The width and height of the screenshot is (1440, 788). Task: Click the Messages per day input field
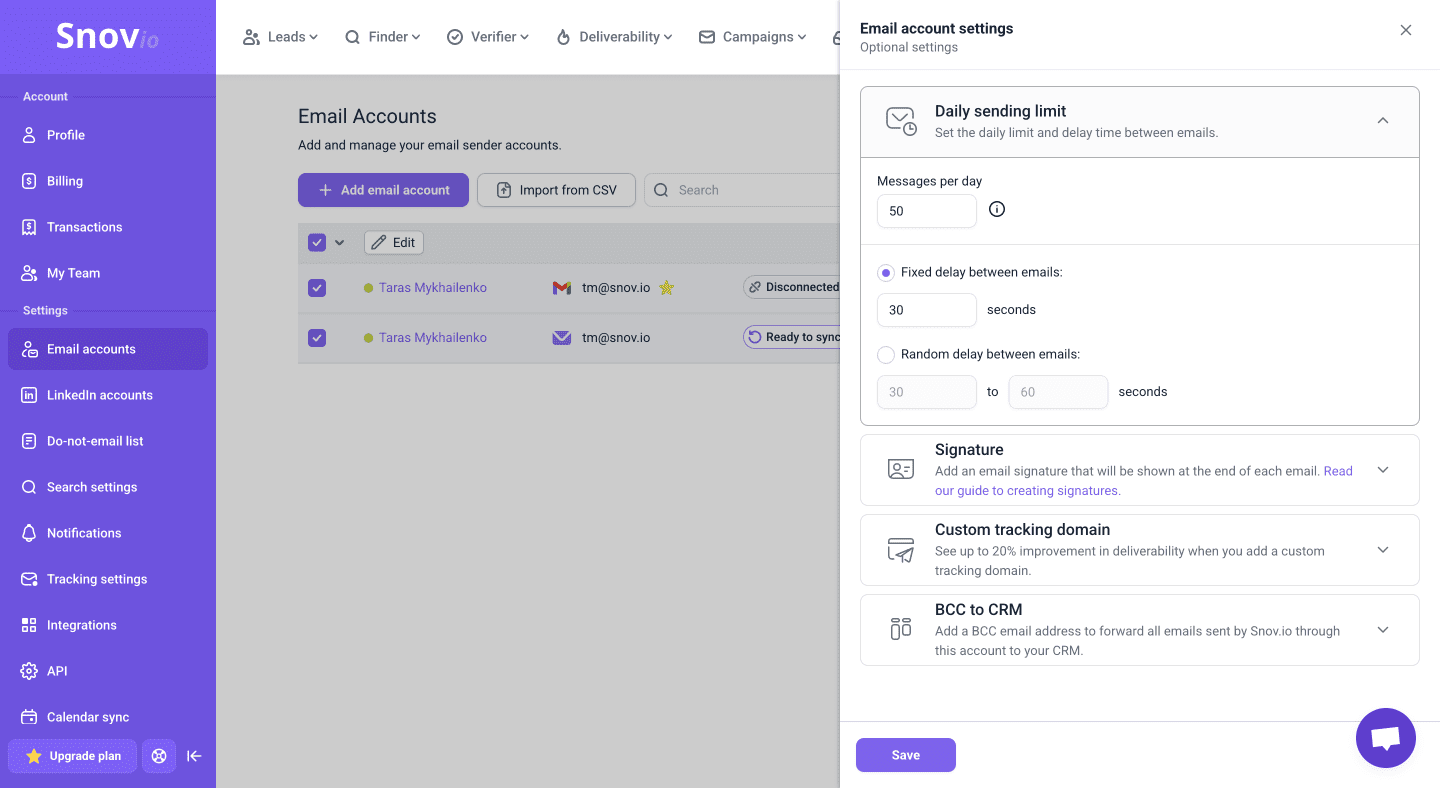[926, 211]
